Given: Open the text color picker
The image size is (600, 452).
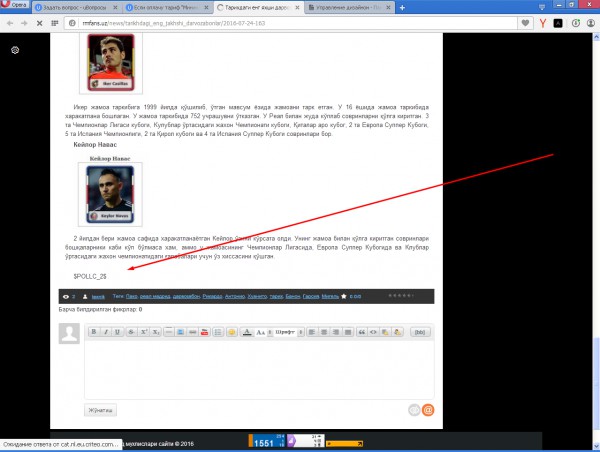Looking at the screenshot, I should pyautogui.click(x=247, y=332).
